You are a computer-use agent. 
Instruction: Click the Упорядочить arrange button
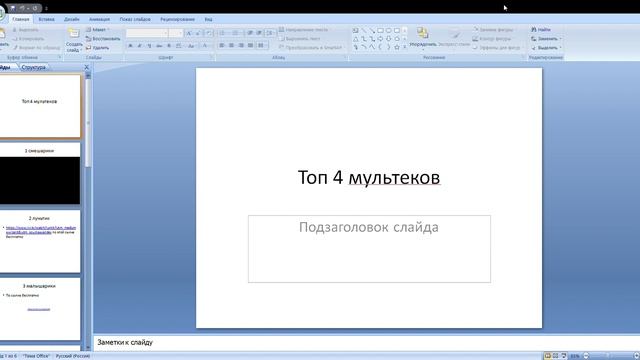click(x=423, y=39)
